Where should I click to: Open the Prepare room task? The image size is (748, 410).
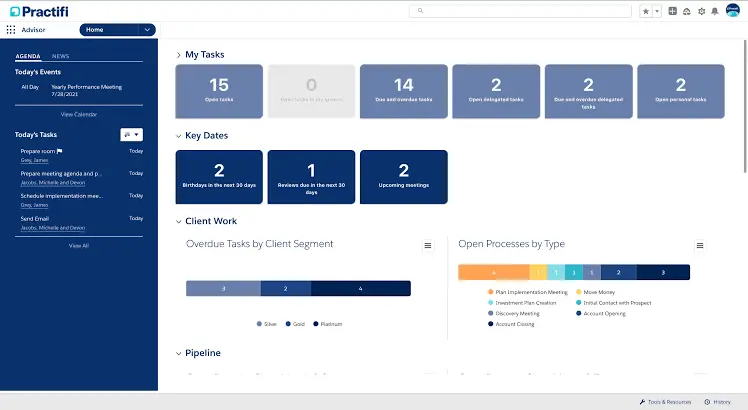pos(38,151)
